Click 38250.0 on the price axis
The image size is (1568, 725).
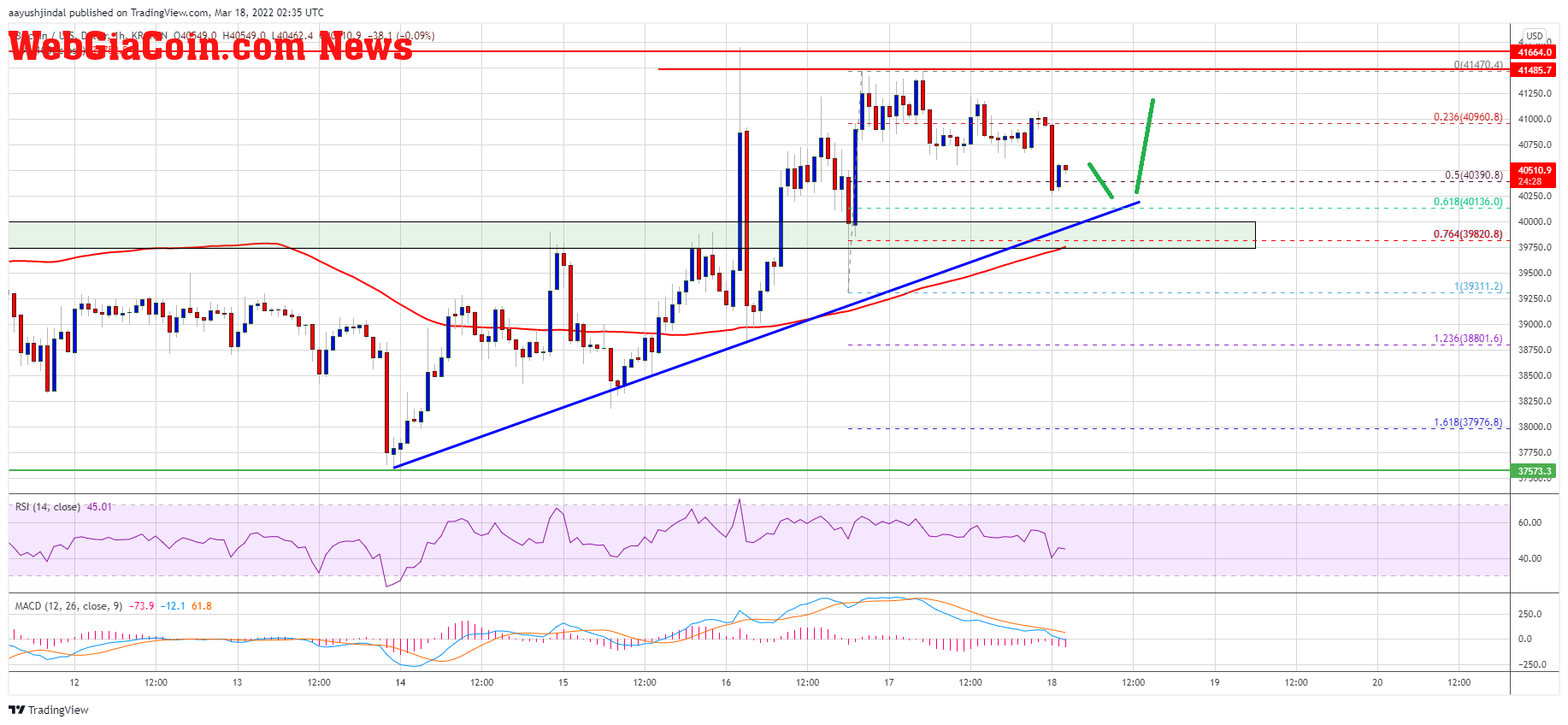coord(1535,401)
